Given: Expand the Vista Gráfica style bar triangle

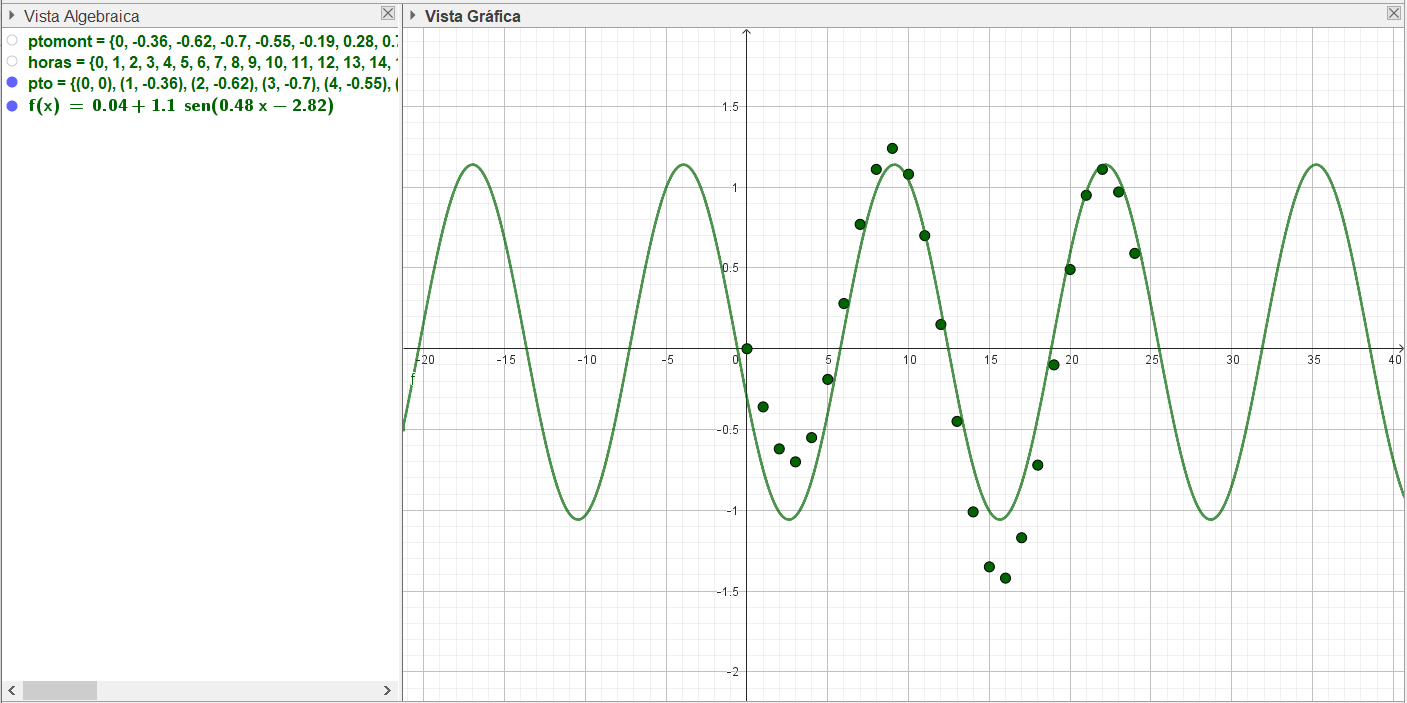Looking at the screenshot, I should (x=413, y=16).
